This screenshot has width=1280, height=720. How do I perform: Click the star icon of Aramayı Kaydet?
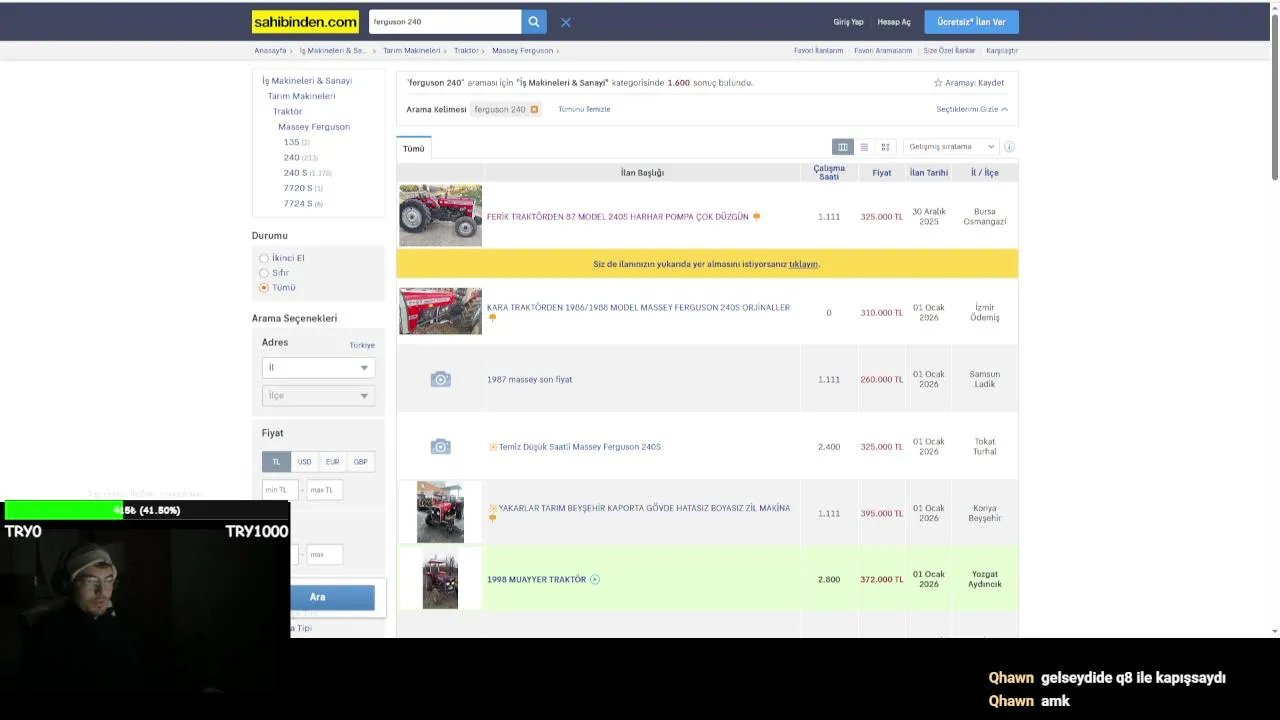tap(938, 83)
